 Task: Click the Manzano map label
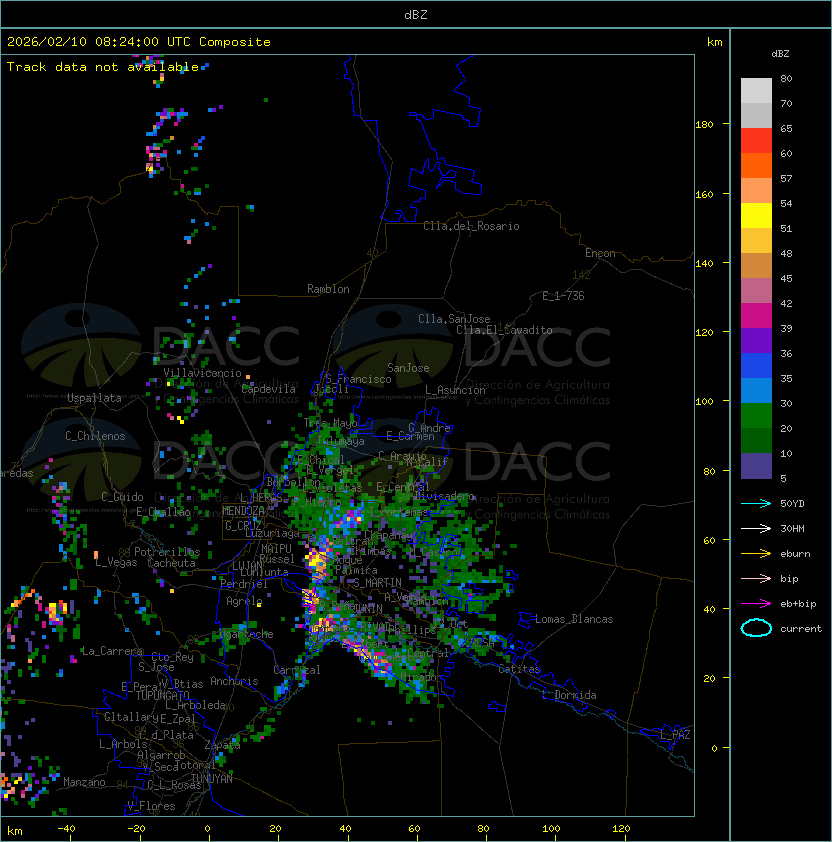tap(84, 782)
